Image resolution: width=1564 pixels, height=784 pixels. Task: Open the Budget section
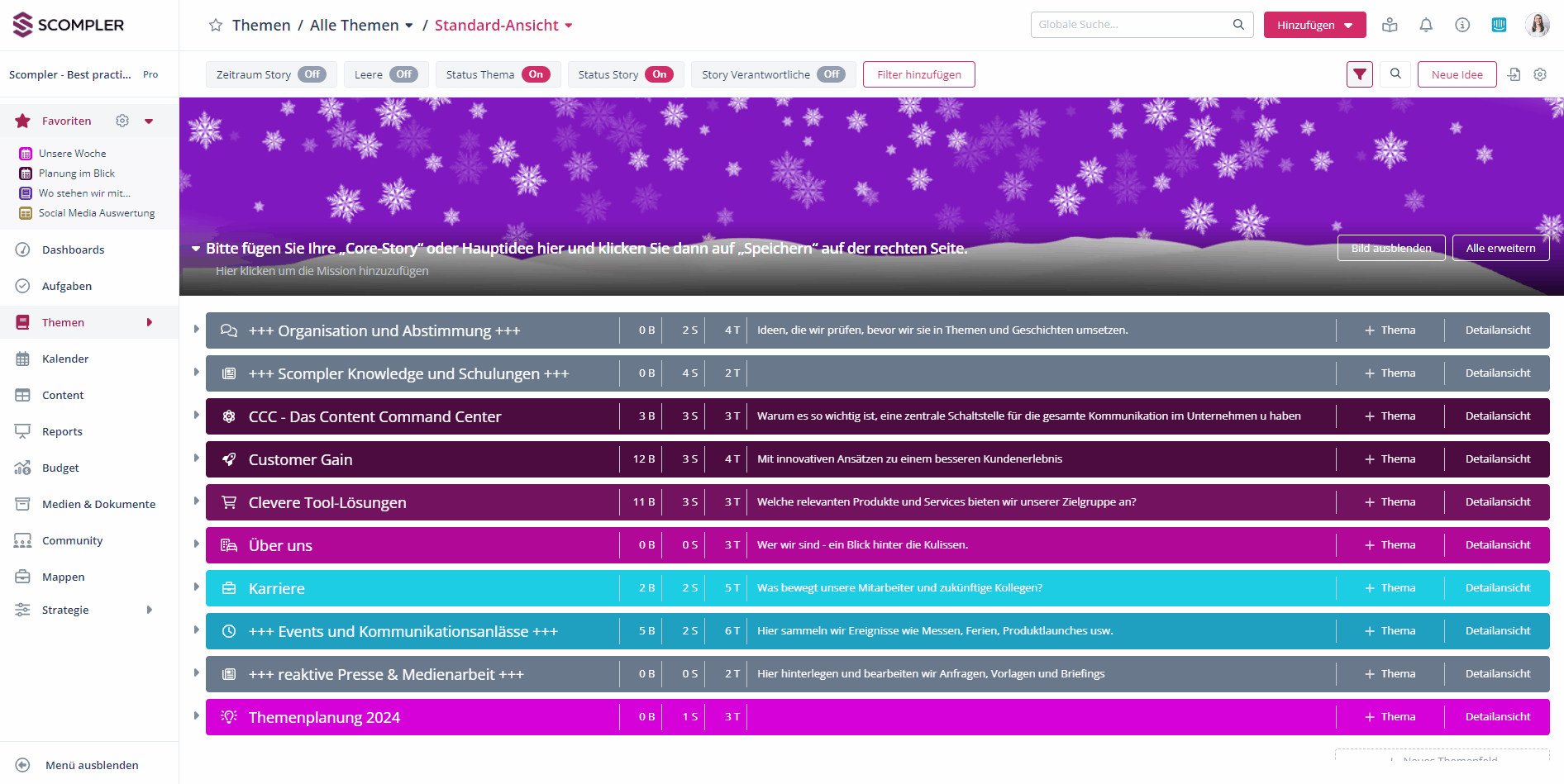(60, 468)
